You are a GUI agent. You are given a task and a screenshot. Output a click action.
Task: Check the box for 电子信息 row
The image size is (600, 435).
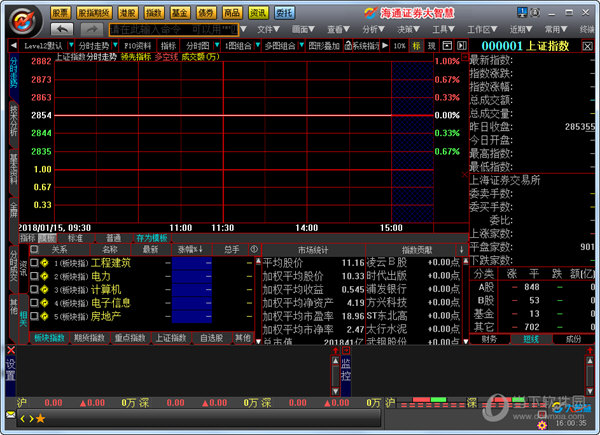[34, 303]
